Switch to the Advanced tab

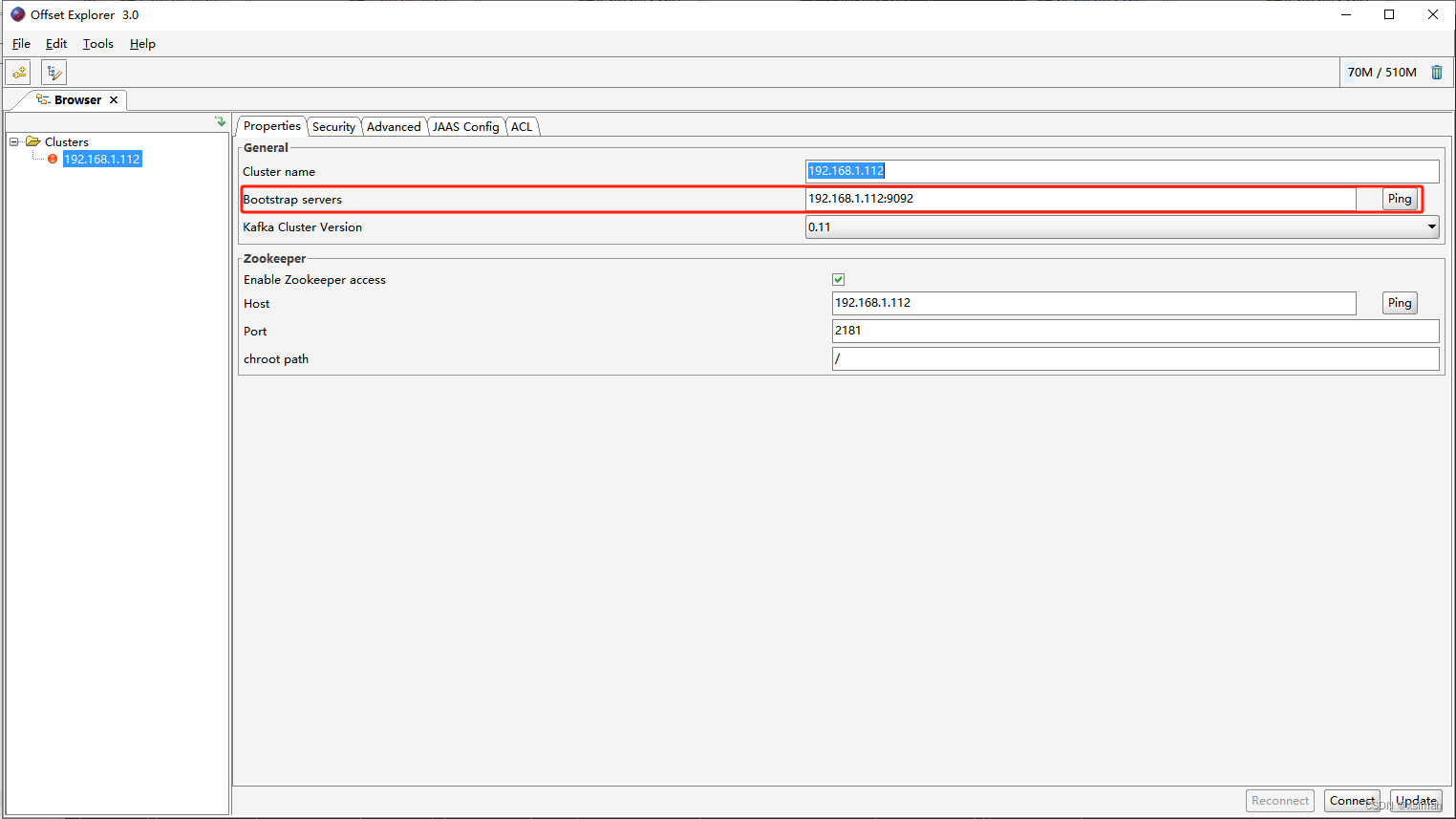click(x=394, y=126)
